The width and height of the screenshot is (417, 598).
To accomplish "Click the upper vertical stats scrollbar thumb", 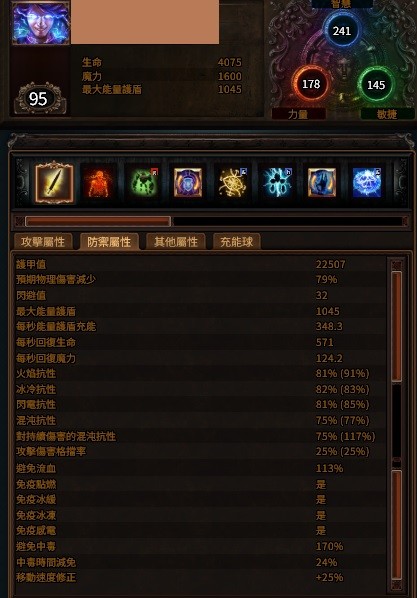I will pos(397,326).
